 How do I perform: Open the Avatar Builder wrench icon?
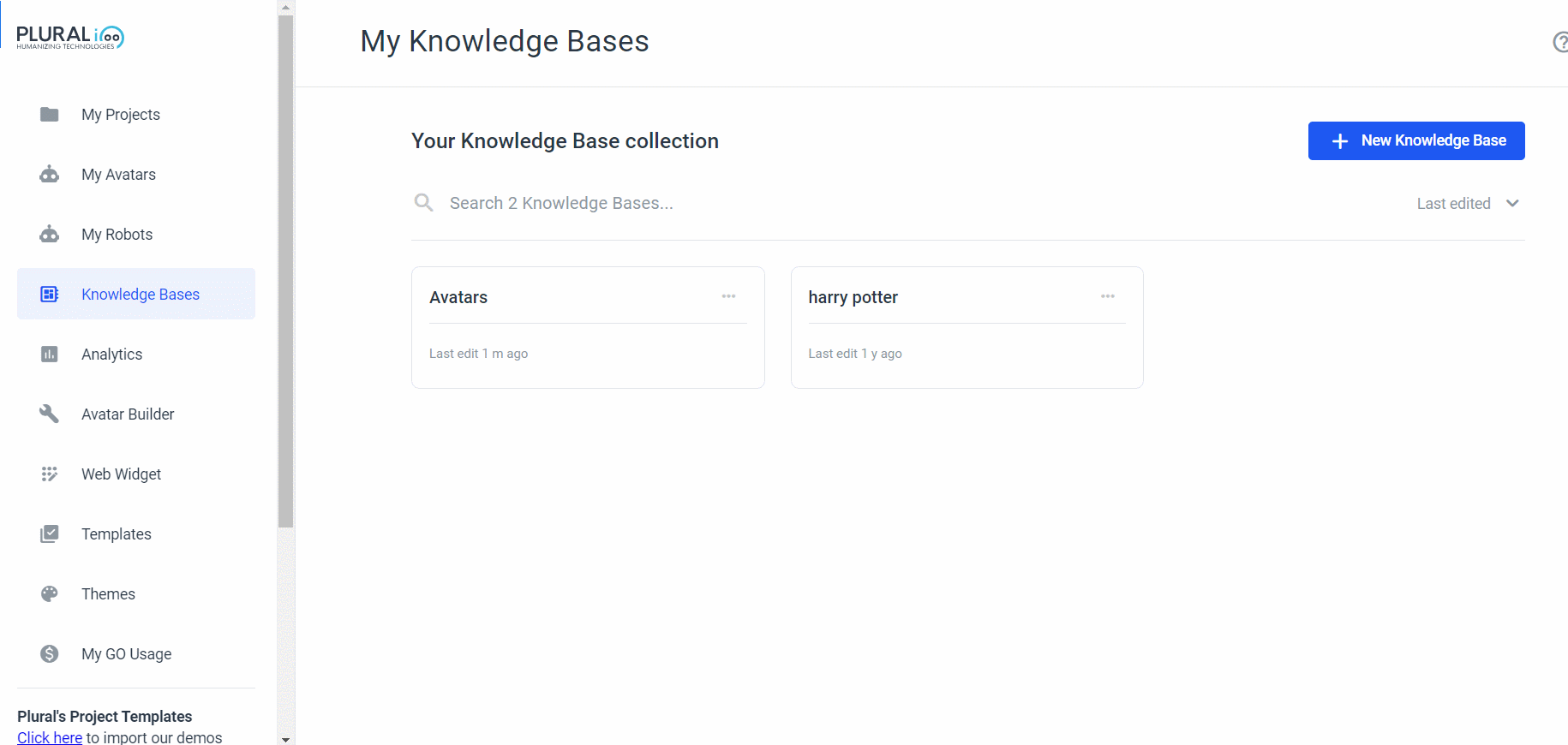[x=50, y=414]
